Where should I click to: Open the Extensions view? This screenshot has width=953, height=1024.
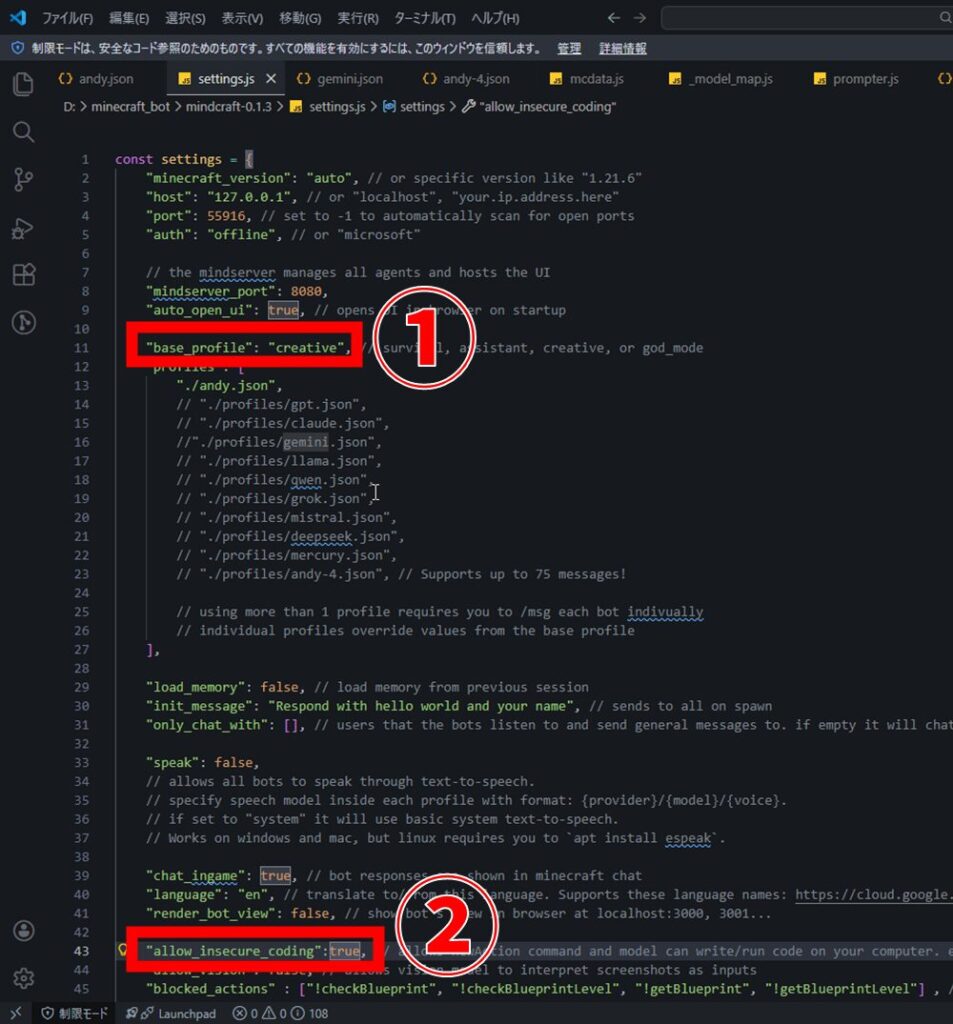(23, 275)
